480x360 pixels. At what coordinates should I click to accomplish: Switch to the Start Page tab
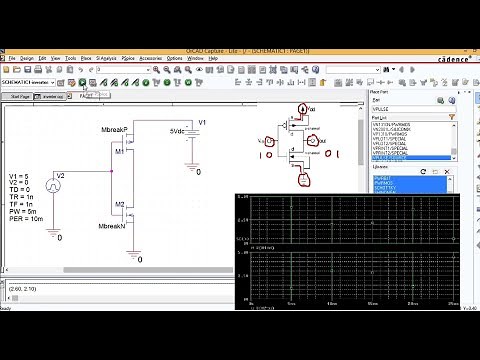17,96
